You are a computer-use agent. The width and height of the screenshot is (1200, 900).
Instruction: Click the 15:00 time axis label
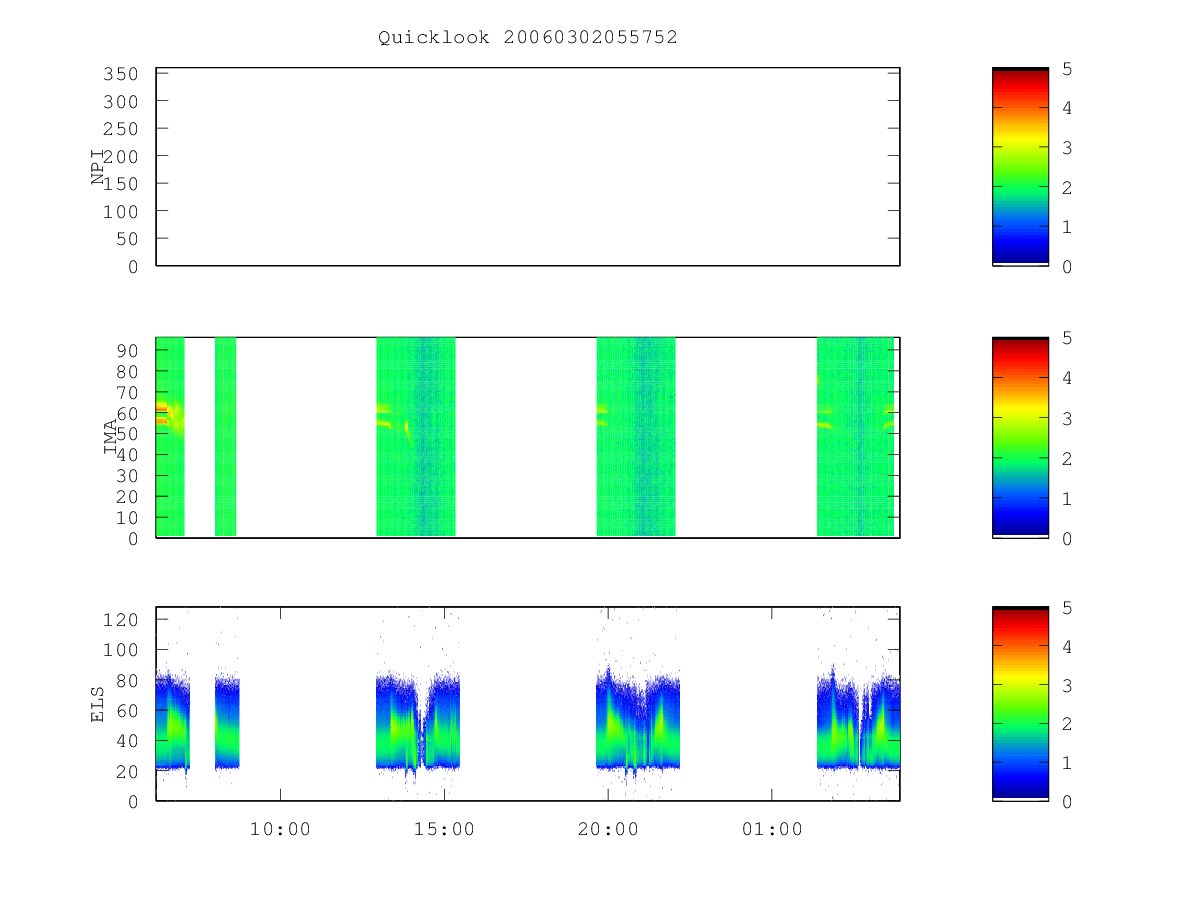click(x=444, y=829)
